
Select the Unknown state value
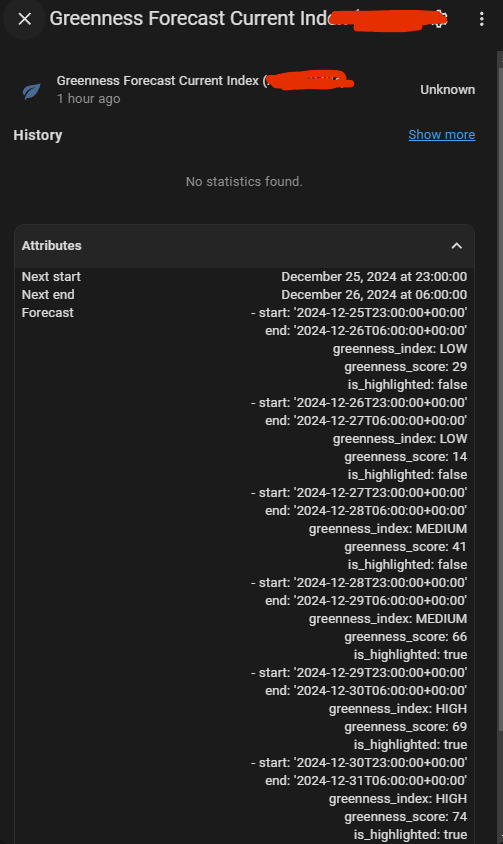click(x=448, y=90)
